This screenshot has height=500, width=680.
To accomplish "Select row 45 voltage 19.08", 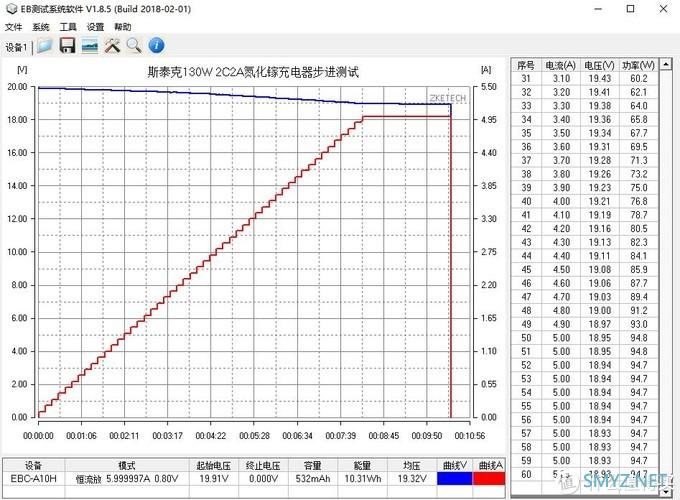I will point(600,269).
